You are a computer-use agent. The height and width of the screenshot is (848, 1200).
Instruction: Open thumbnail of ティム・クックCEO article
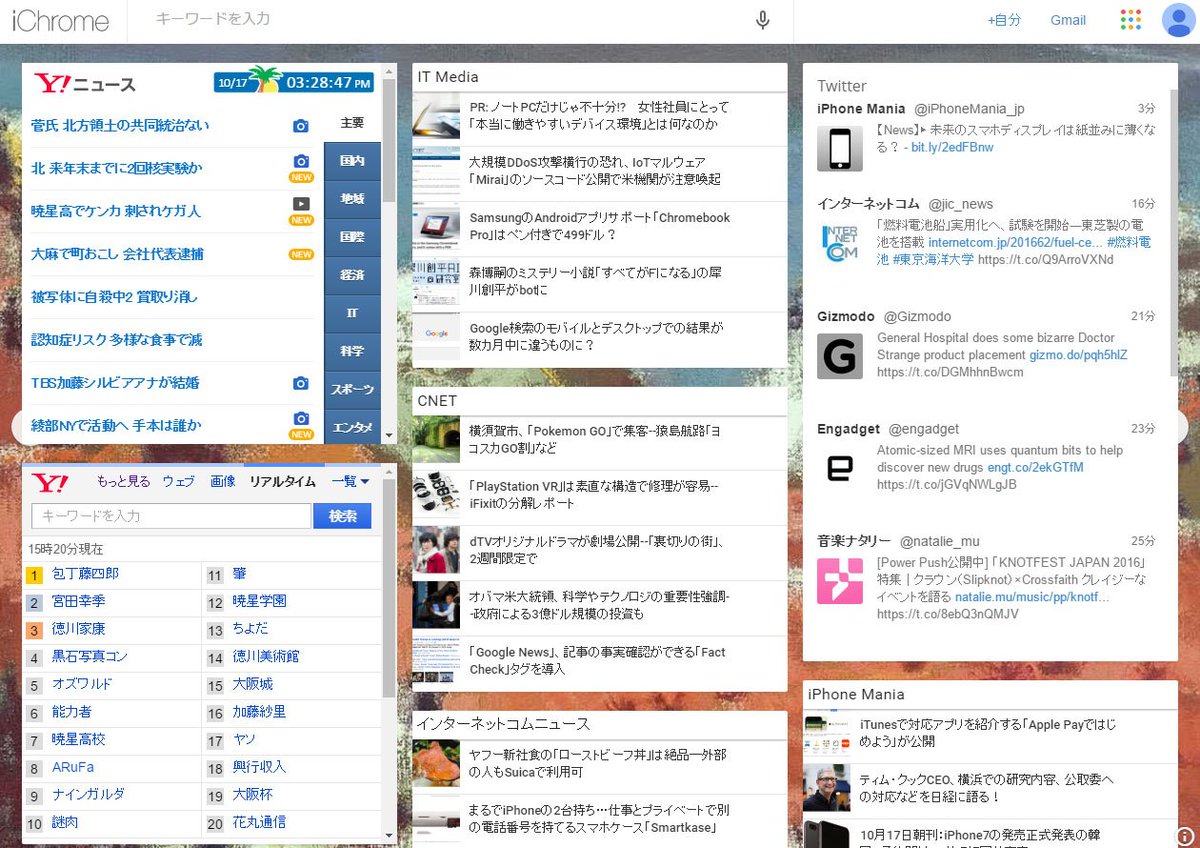tap(826, 788)
